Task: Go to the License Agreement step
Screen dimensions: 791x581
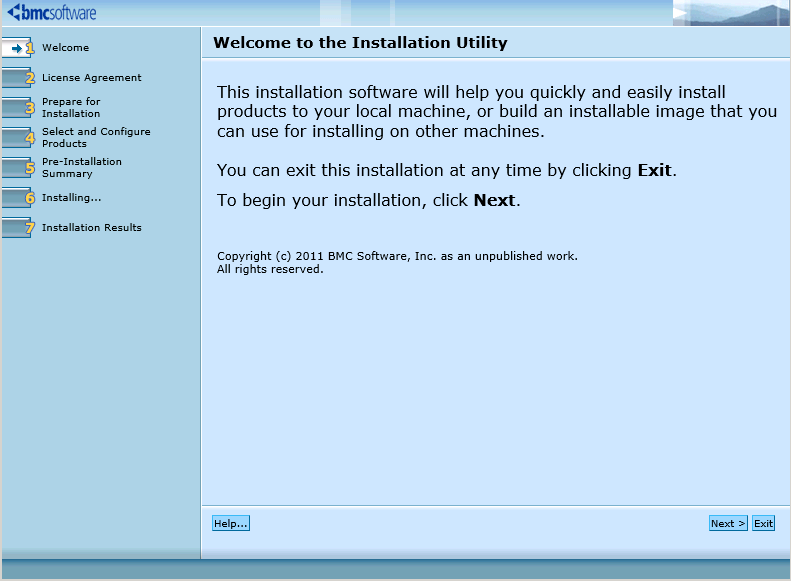Action: pyautogui.click(x=91, y=78)
